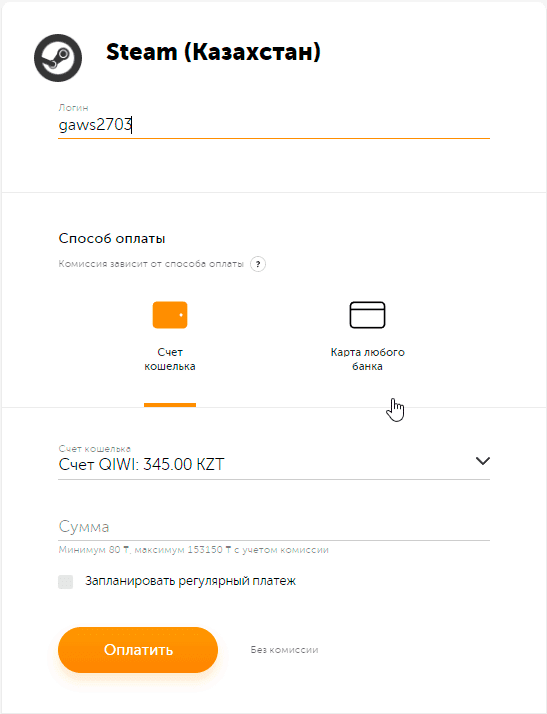The width and height of the screenshot is (547, 714).
Task: Click the minimum and maximum amount hint
Action: (194, 550)
